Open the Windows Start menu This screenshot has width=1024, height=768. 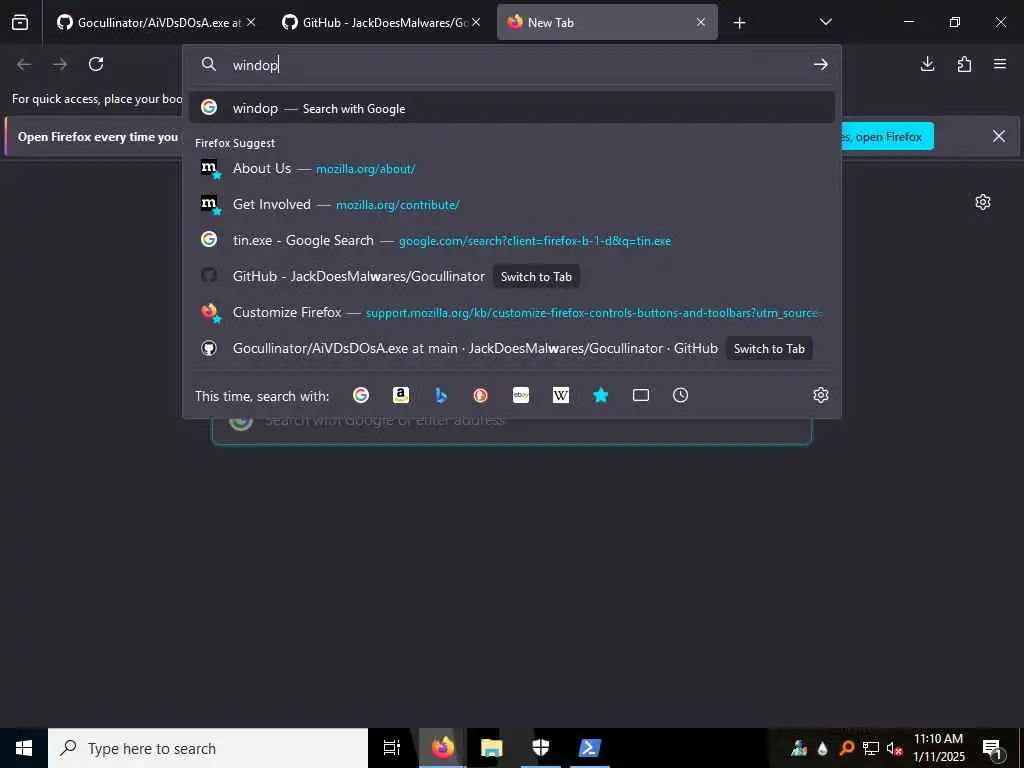click(x=24, y=748)
